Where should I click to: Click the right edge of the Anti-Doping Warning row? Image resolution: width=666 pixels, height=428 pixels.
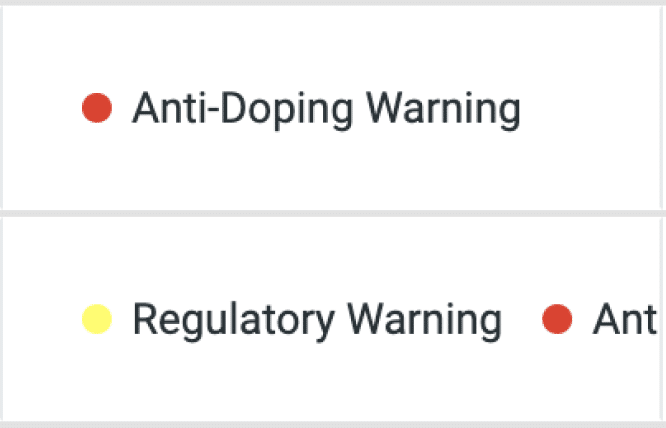662,108
